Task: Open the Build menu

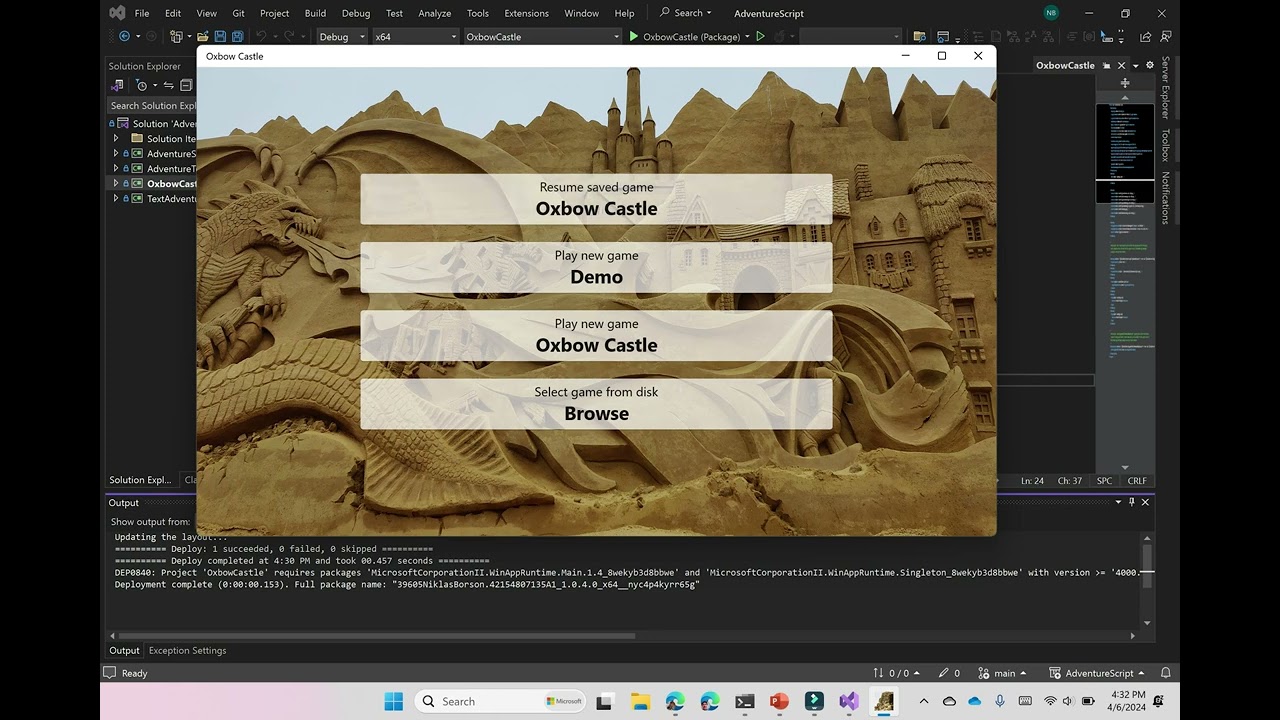Action: point(315,13)
